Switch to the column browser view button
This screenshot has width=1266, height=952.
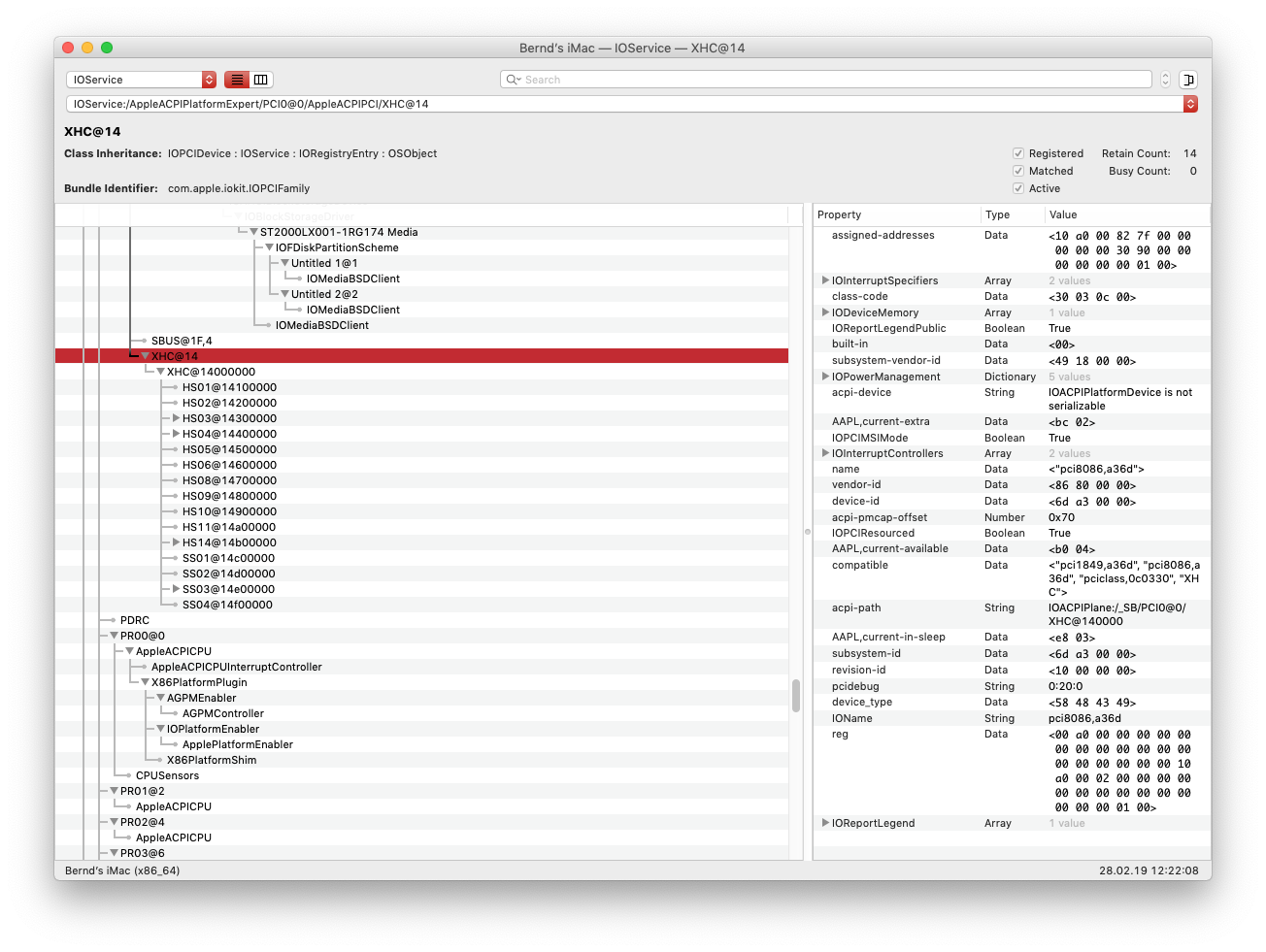click(261, 80)
